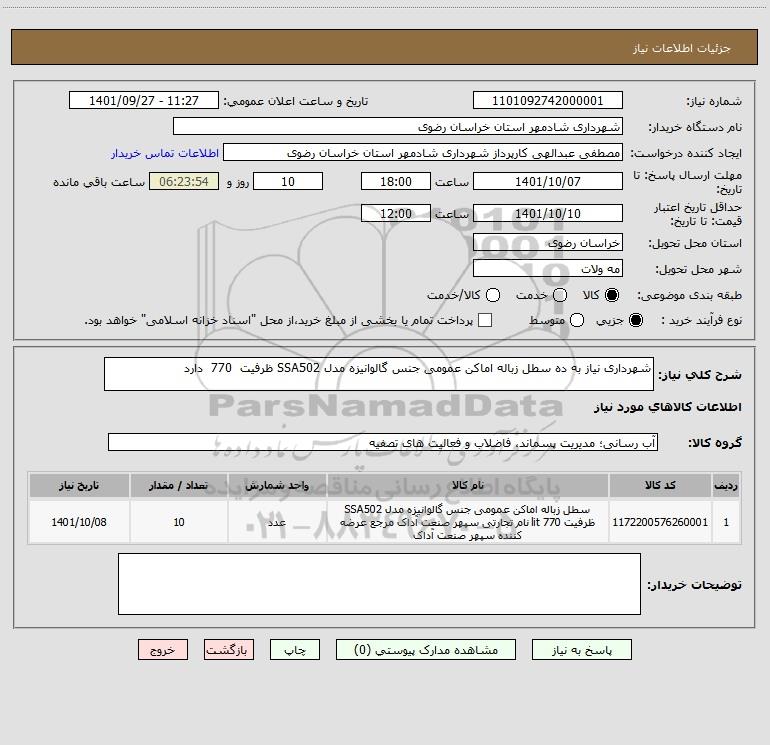Viewport: 770px width, 745px height.
Task: Click row number 1 cell
Action: [726, 522]
